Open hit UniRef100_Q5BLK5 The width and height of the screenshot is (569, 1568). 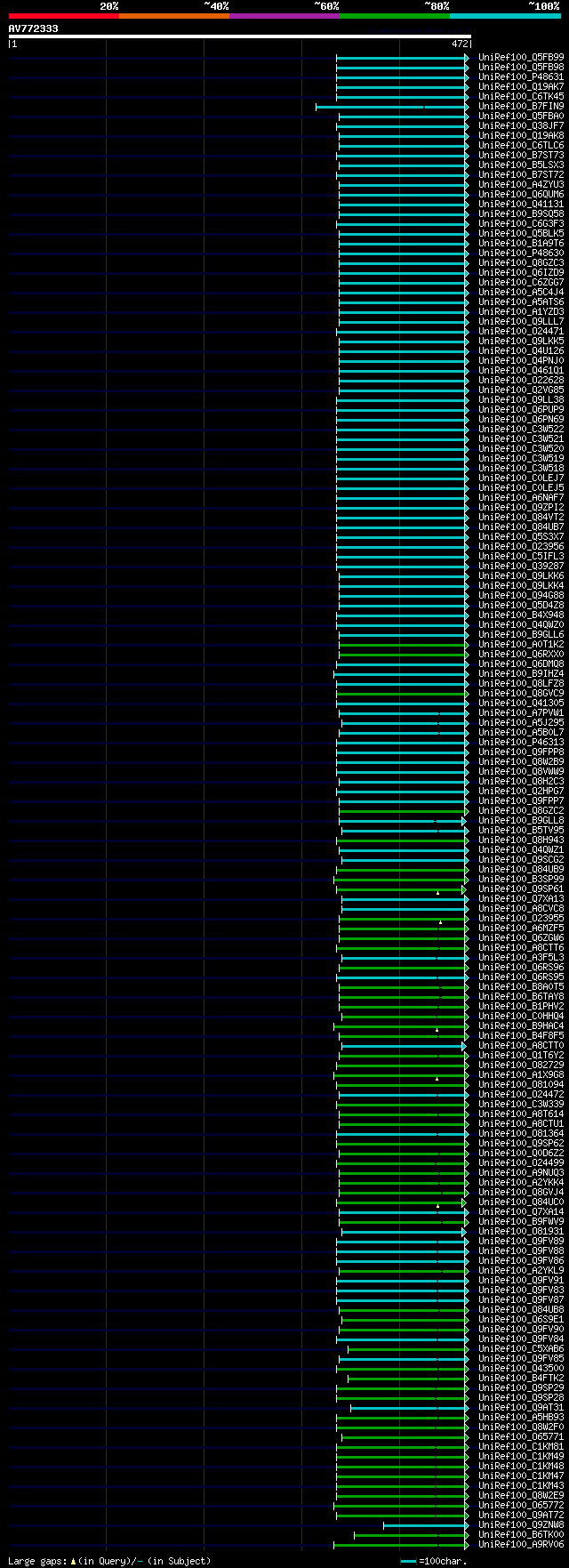521,233
